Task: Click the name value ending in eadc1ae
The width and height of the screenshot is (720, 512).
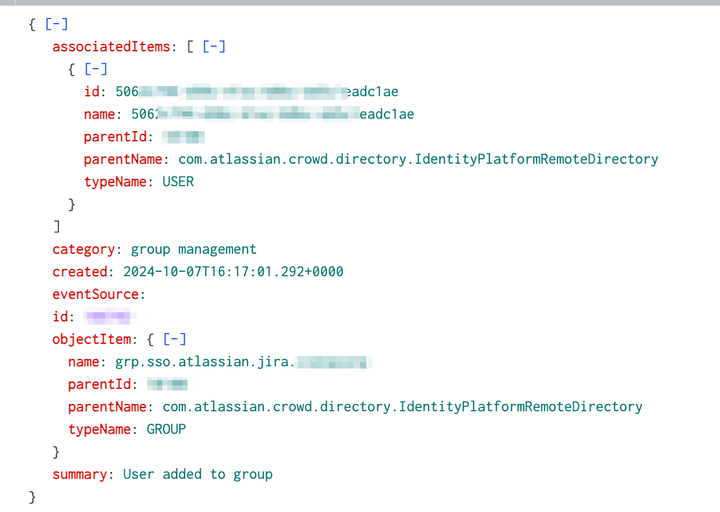Action: [273, 114]
